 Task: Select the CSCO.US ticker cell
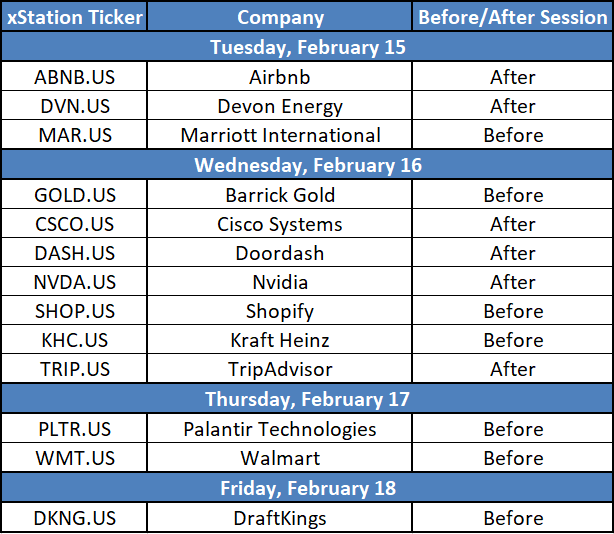[x=74, y=224]
